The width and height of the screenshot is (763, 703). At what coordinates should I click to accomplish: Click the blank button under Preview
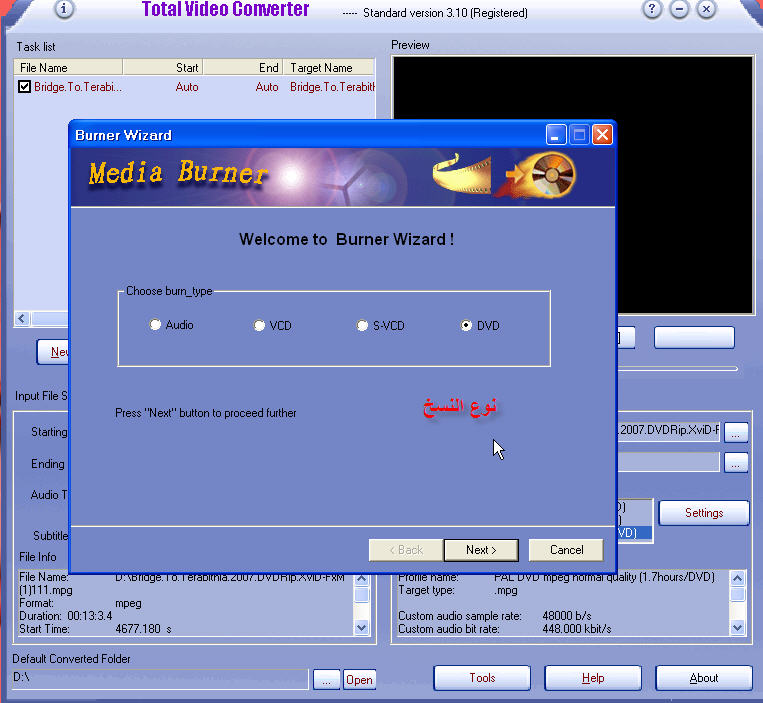pos(694,337)
